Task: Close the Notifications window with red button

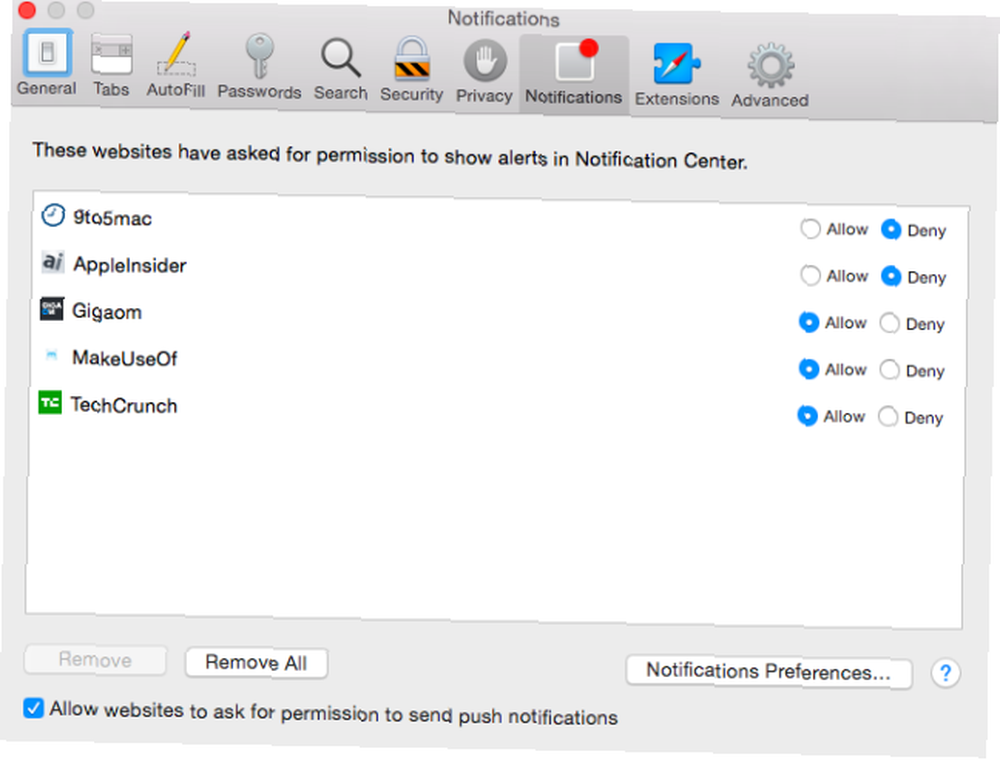Action: click(x=27, y=10)
